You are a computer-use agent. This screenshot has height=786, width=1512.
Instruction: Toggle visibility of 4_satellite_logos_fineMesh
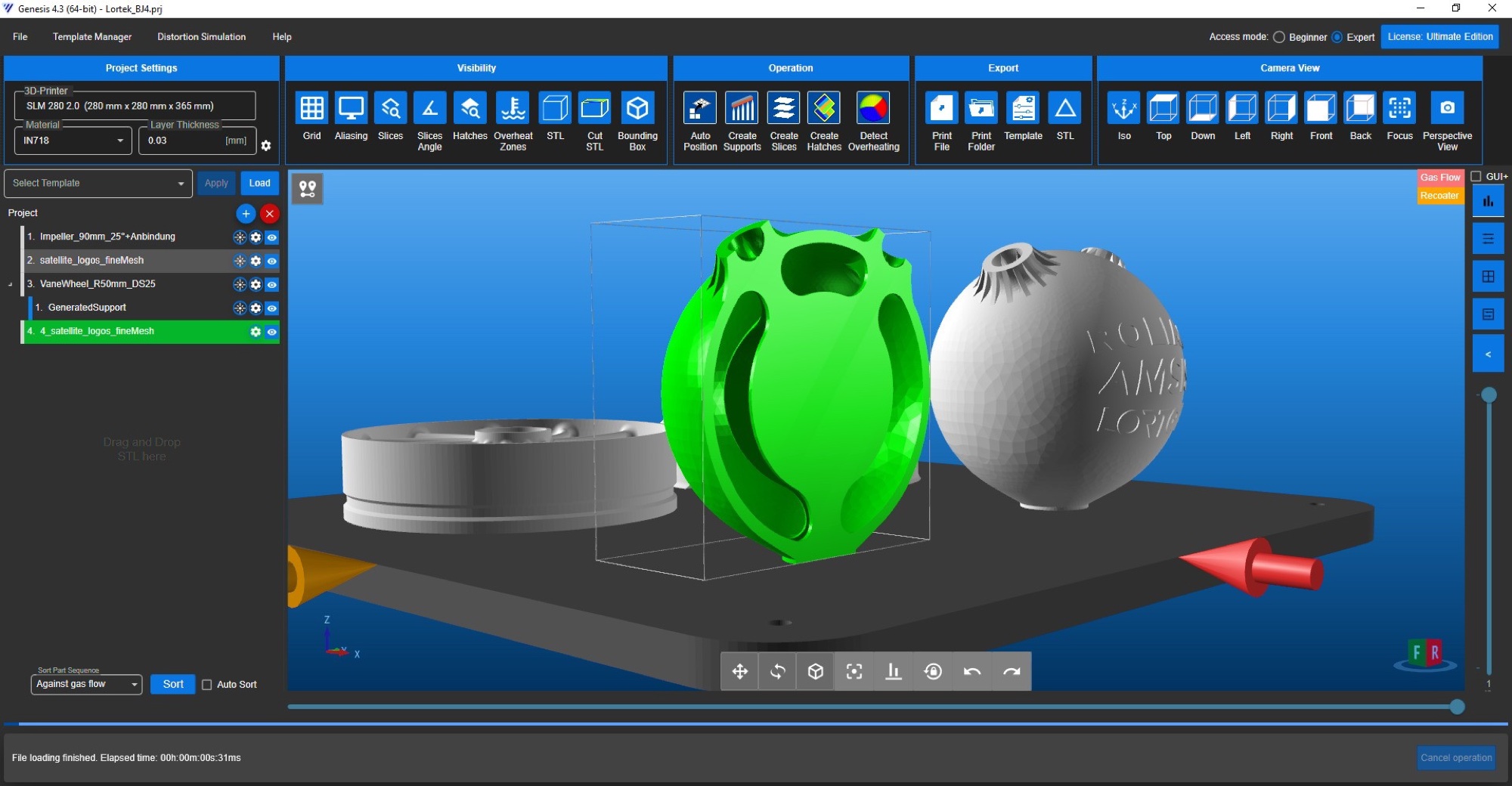point(271,332)
